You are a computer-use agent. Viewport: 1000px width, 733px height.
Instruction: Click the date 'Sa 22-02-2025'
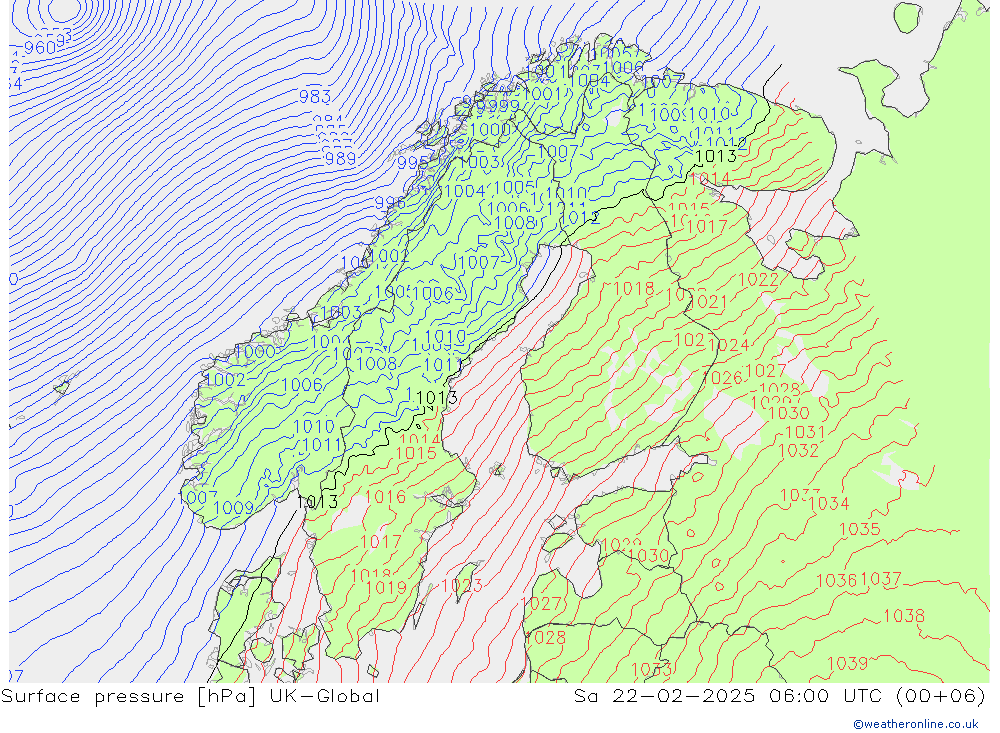tap(664, 696)
